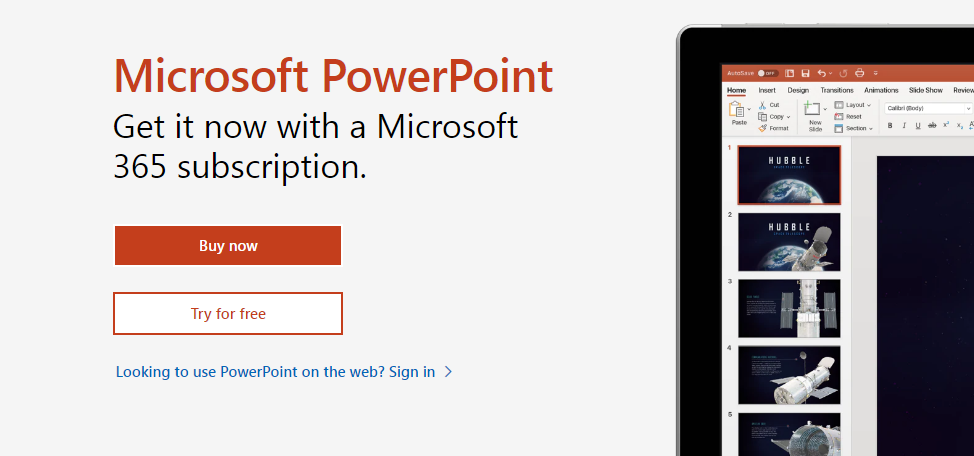The image size is (974, 456).
Task: Apply Bold formatting with B icon
Action: click(890, 125)
